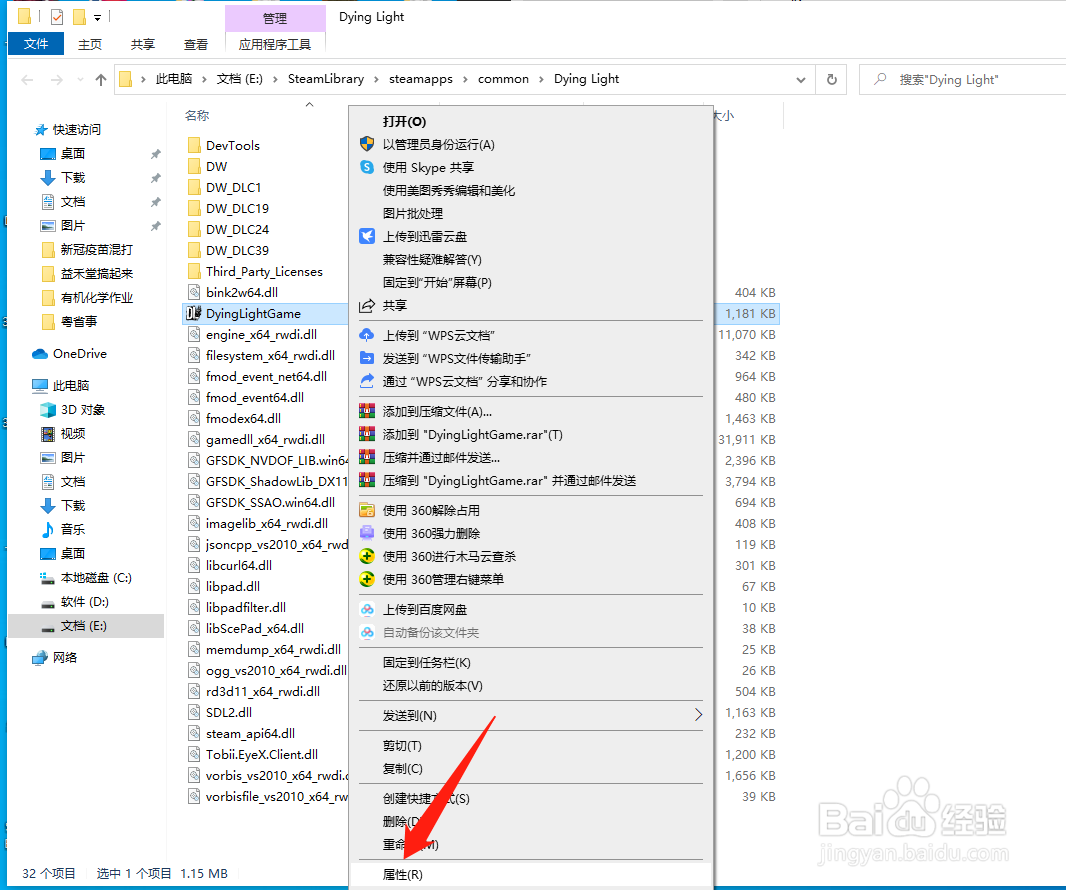
Task: Select 以管理员身份运行(A) menu entry
Action: pyautogui.click(x=532, y=144)
